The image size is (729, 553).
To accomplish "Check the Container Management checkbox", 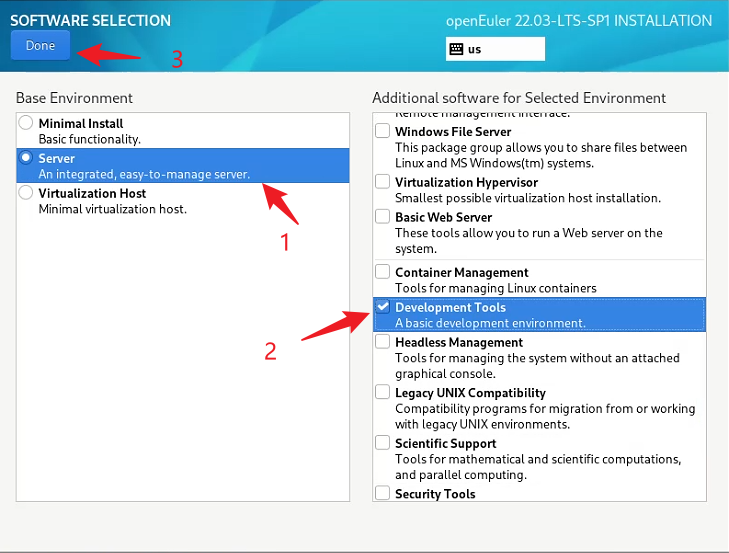I will pos(382,271).
